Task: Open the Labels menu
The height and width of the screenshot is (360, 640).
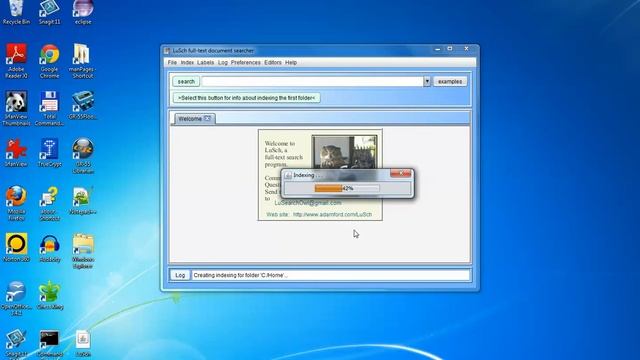Action: tap(205, 62)
